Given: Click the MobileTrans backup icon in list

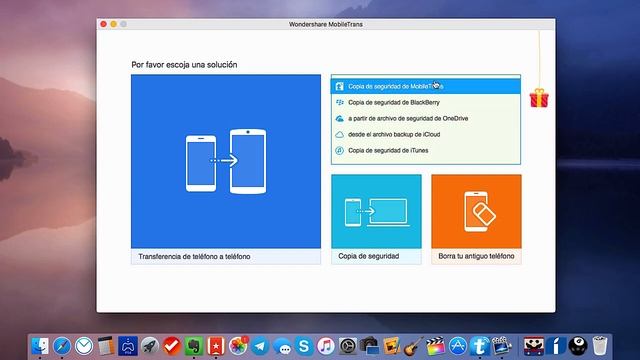Looking at the screenshot, I should [340, 87].
